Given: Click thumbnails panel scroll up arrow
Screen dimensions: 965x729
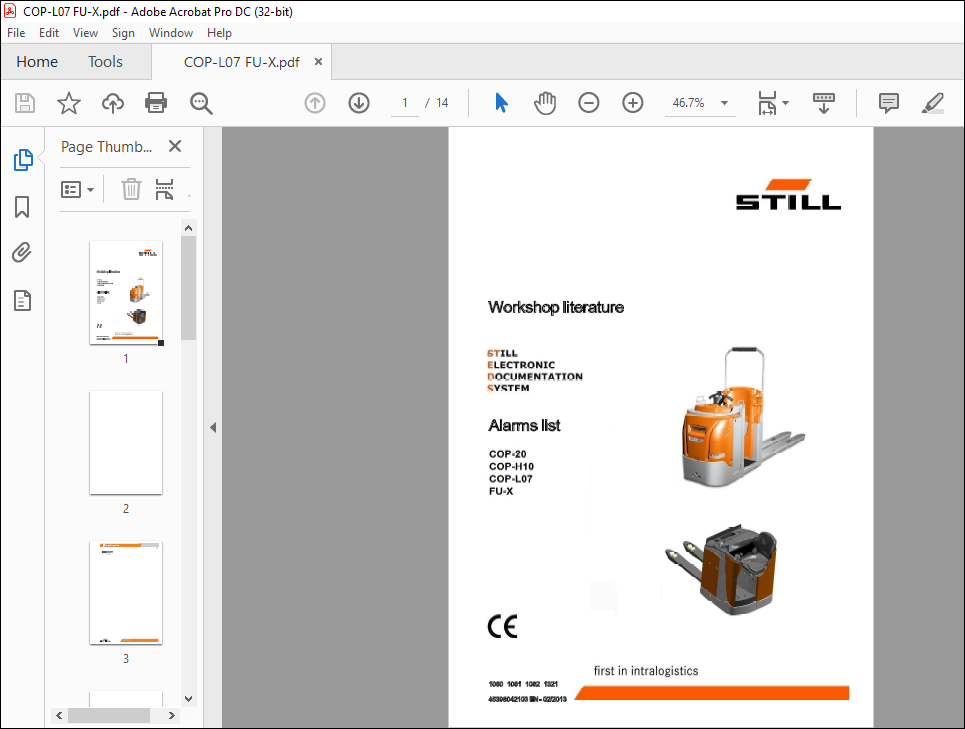Looking at the screenshot, I should [x=188, y=228].
